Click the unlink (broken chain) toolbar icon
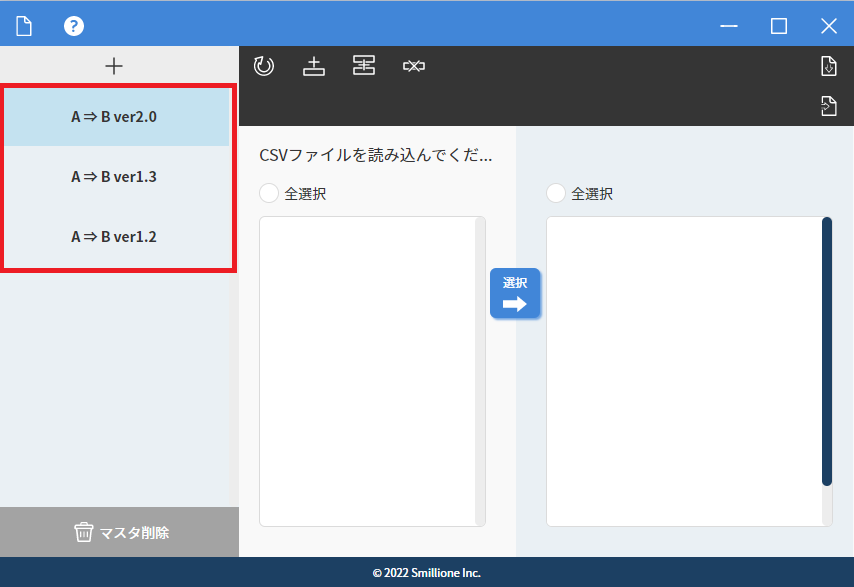This screenshot has height=587, width=854. pyautogui.click(x=414, y=65)
